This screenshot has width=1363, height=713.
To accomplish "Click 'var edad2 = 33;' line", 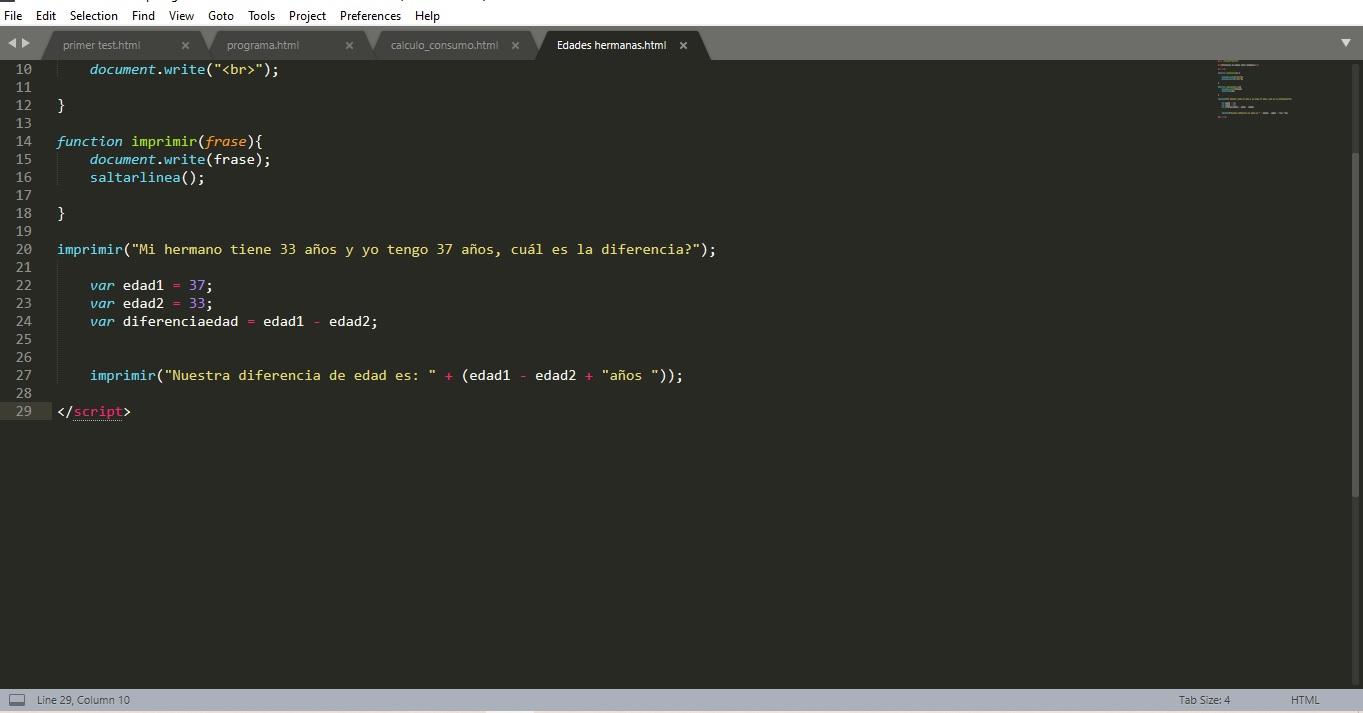I will [x=151, y=303].
